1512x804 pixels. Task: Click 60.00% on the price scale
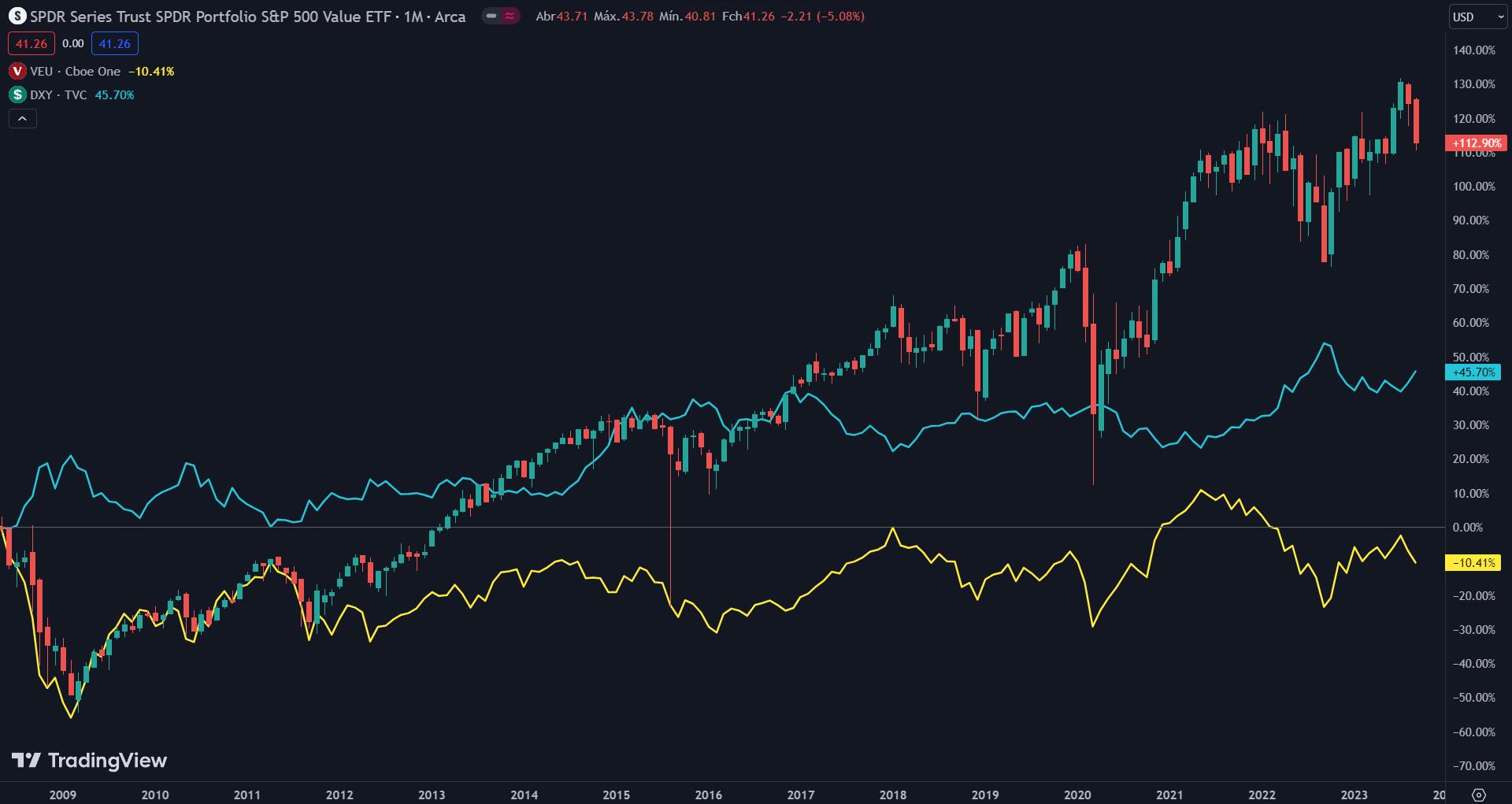click(1471, 323)
